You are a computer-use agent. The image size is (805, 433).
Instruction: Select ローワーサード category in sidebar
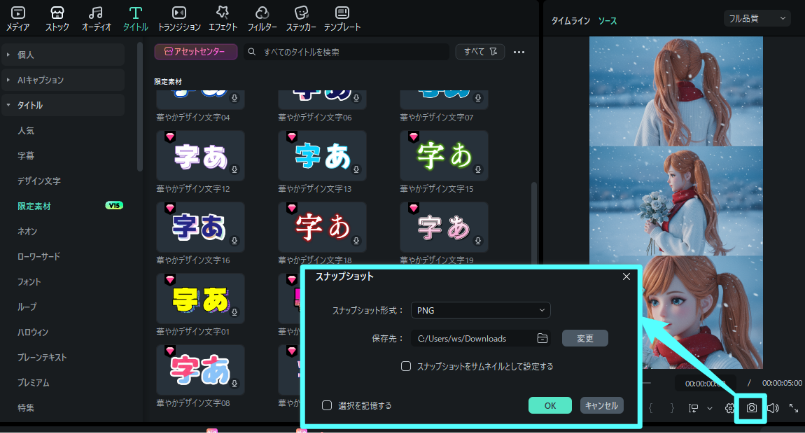(39, 256)
